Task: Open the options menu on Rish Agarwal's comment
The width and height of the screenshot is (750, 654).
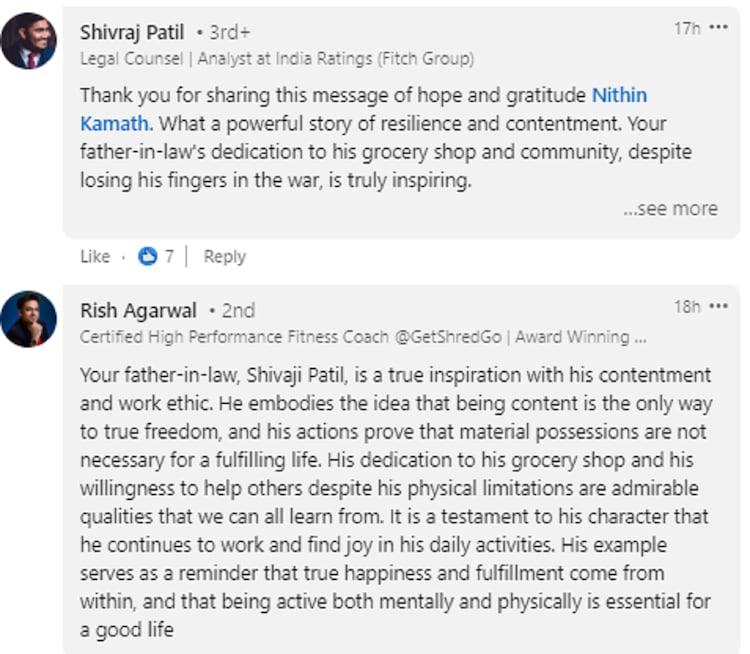Action: click(x=718, y=306)
